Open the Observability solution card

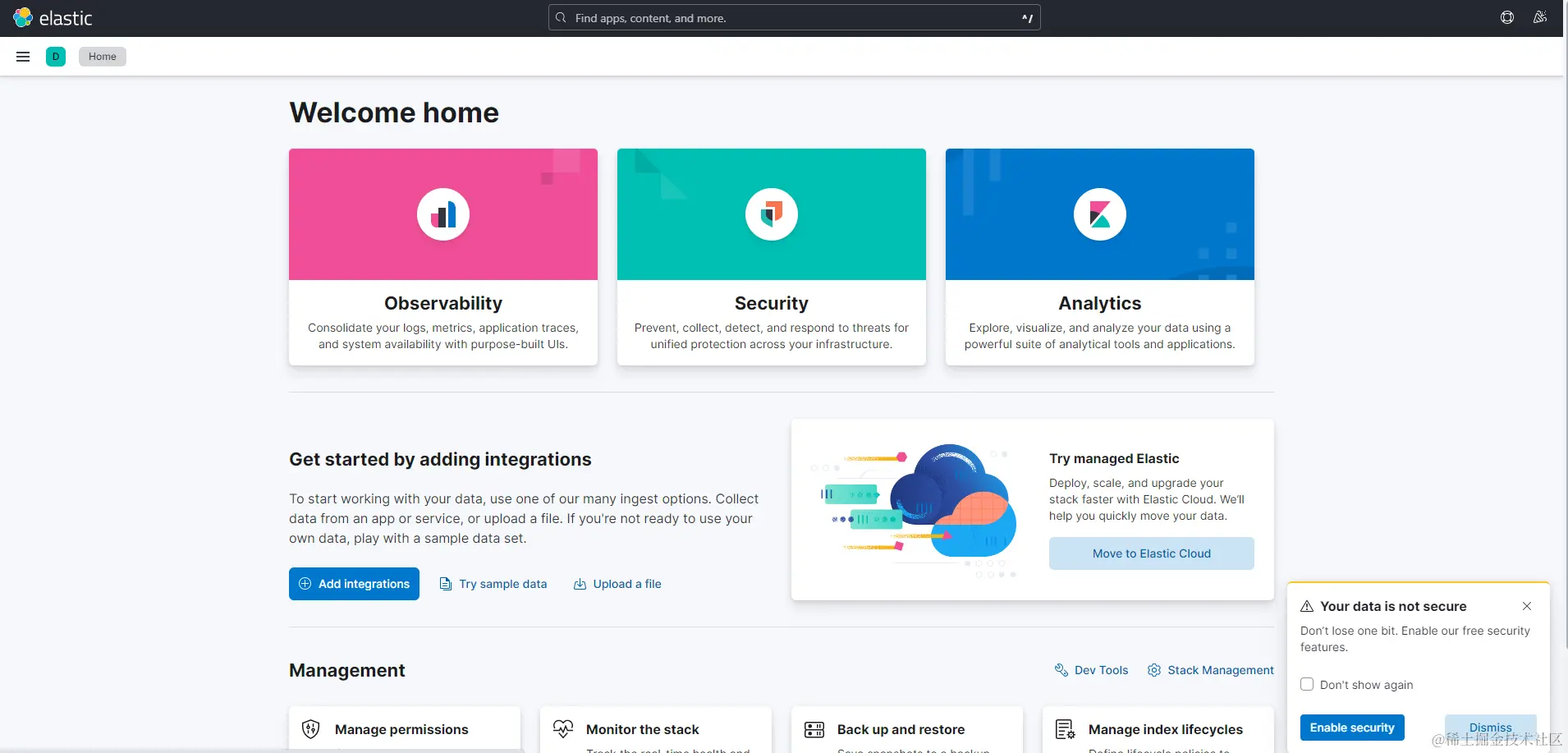point(443,257)
